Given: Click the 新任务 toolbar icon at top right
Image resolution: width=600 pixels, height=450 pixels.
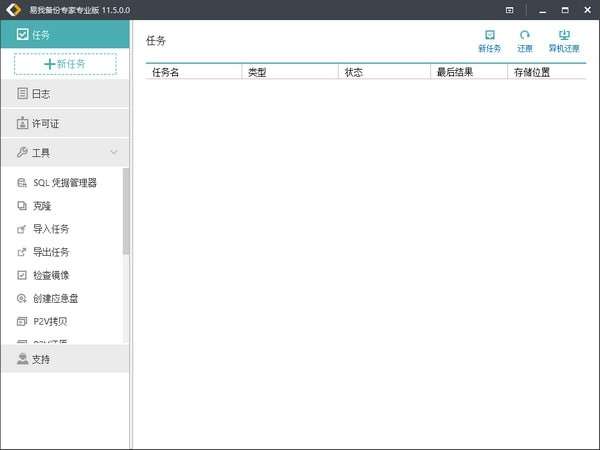Looking at the screenshot, I should point(490,41).
